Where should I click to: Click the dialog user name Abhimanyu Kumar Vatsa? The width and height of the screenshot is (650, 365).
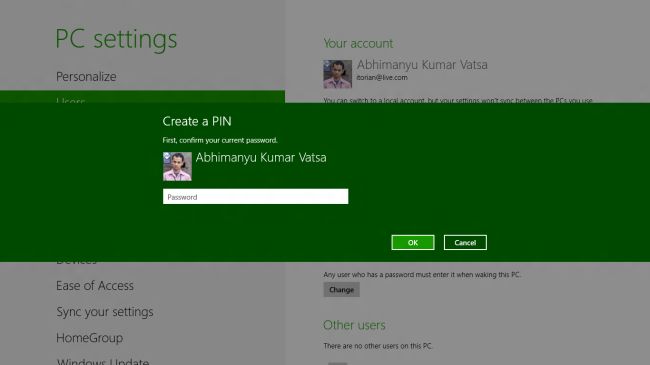(261, 158)
